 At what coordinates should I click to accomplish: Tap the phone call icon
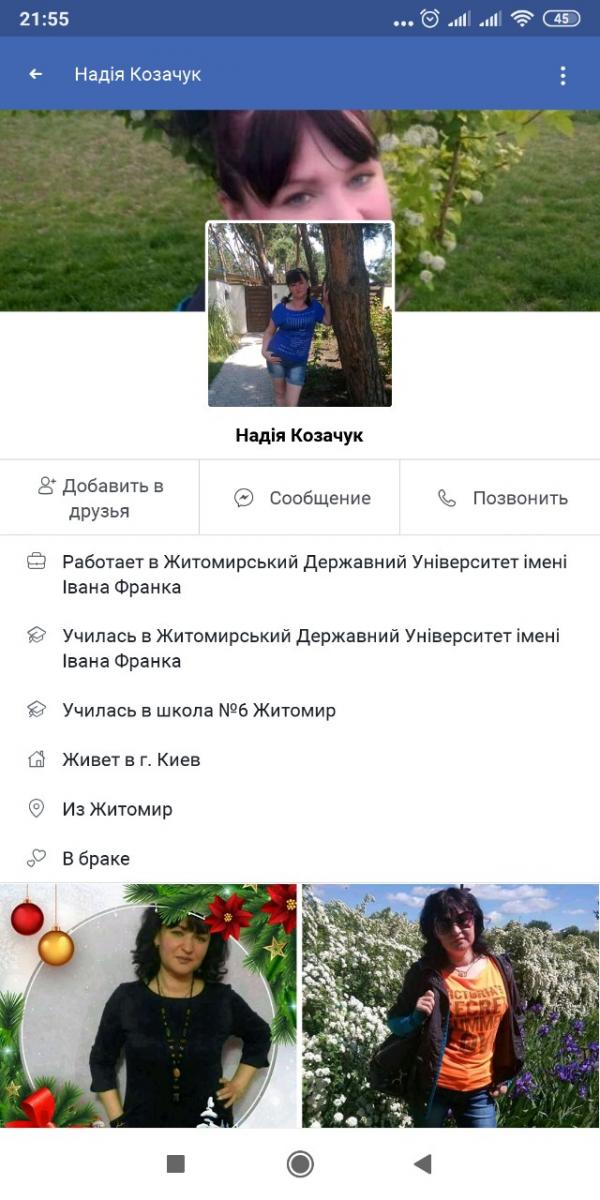[447, 498]
